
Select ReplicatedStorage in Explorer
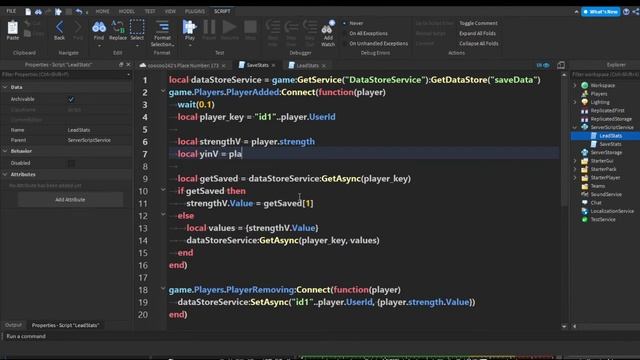(611, 119)
